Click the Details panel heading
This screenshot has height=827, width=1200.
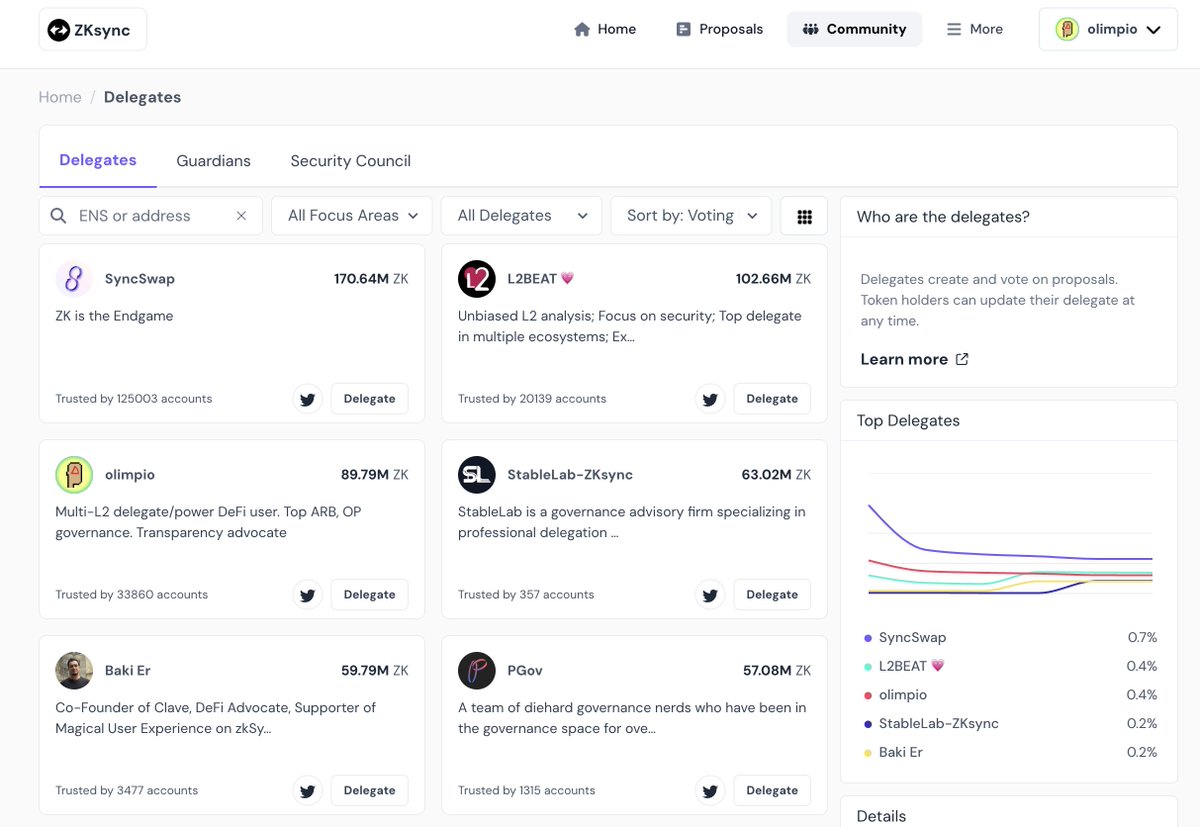(881, 816)
